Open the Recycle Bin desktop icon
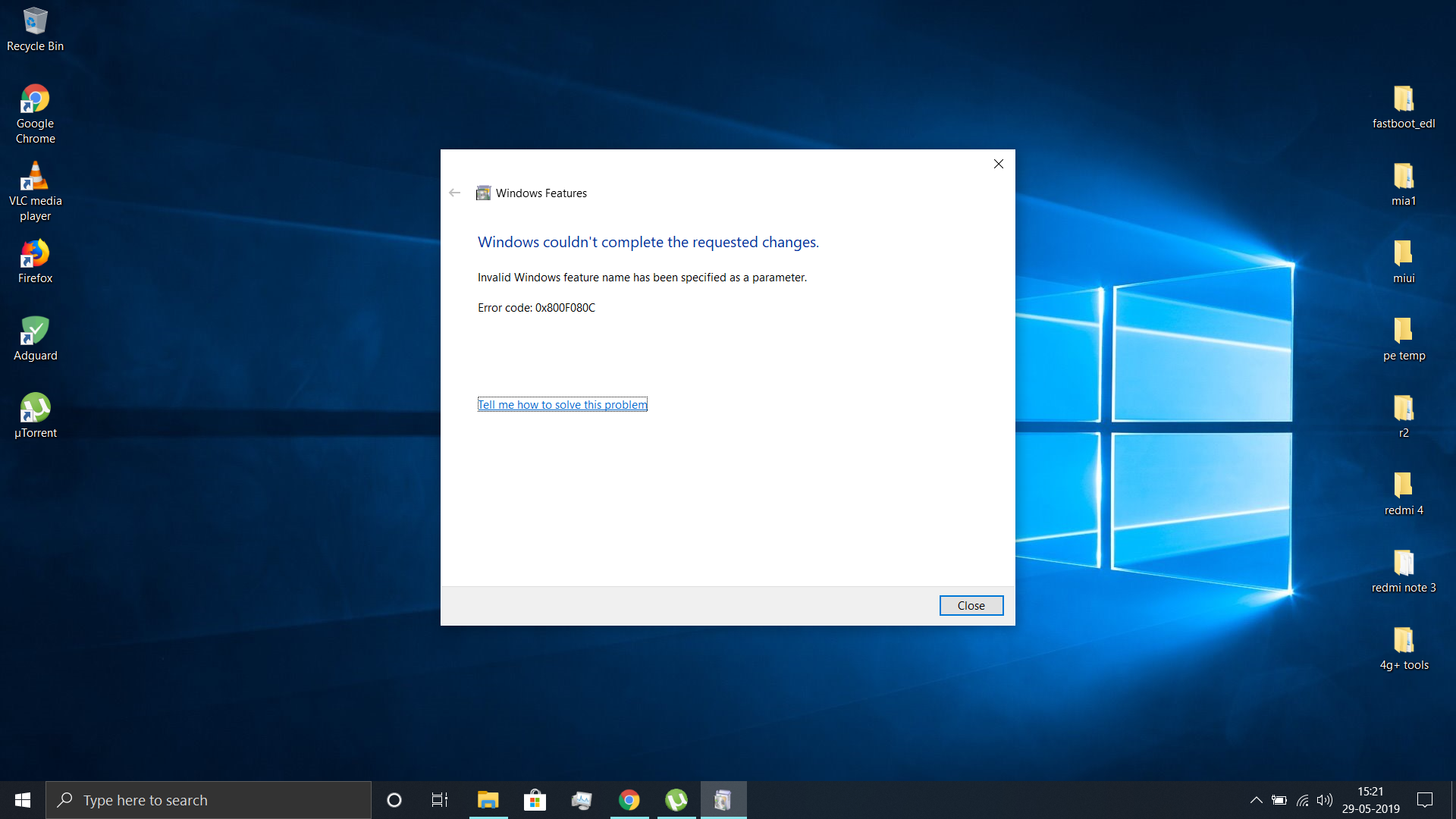1456x819 pixels. (35, 29)
